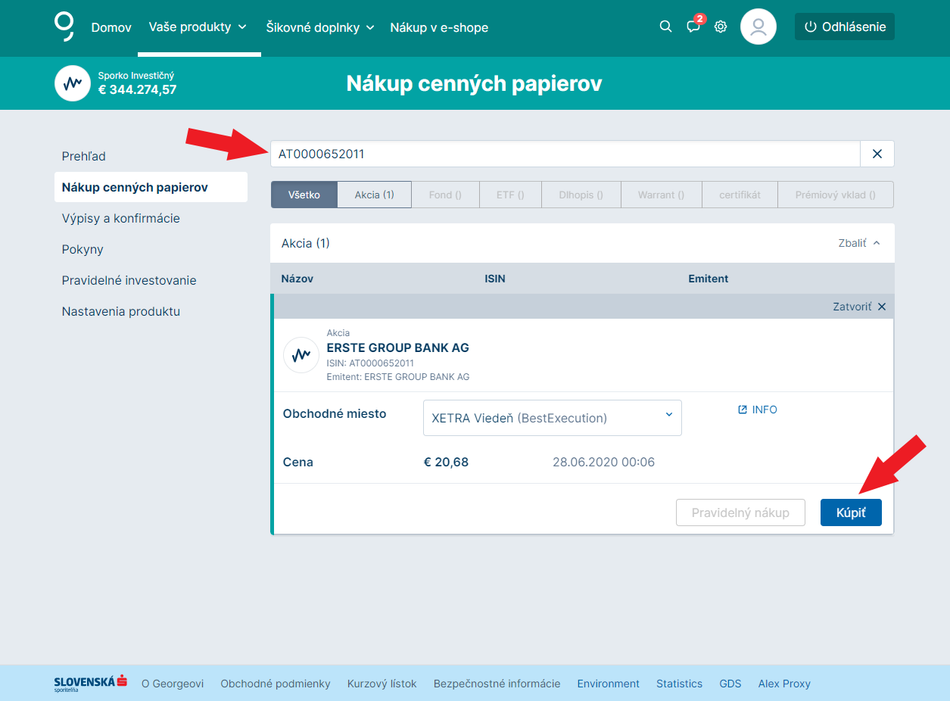Open Nákup cenných papierov in sidebar
This screenshot has height=701, width=950.
coord(151,187)
